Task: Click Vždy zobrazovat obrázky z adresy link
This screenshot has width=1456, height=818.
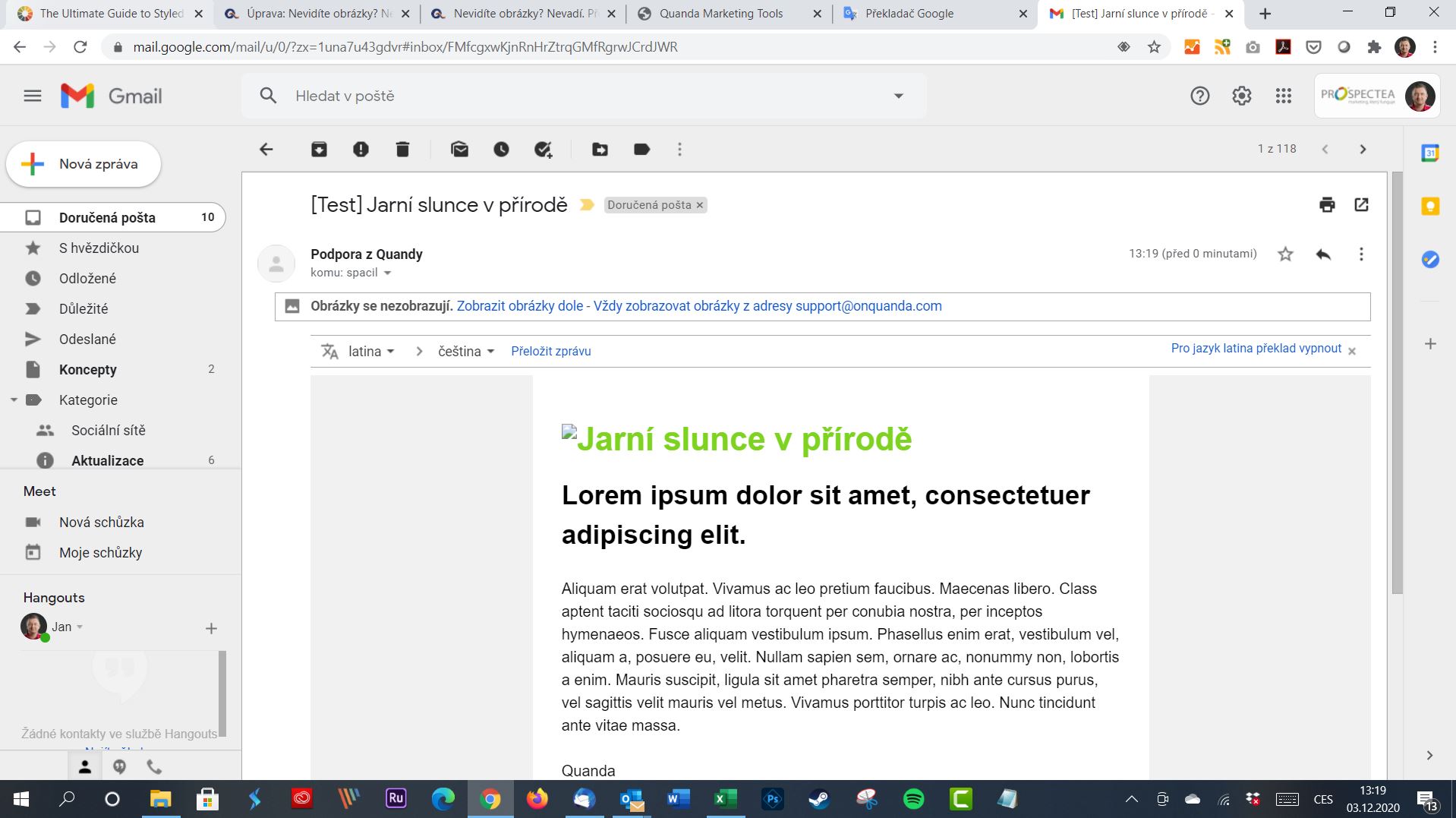Action: pyautogui.click(x=767, y=306)
